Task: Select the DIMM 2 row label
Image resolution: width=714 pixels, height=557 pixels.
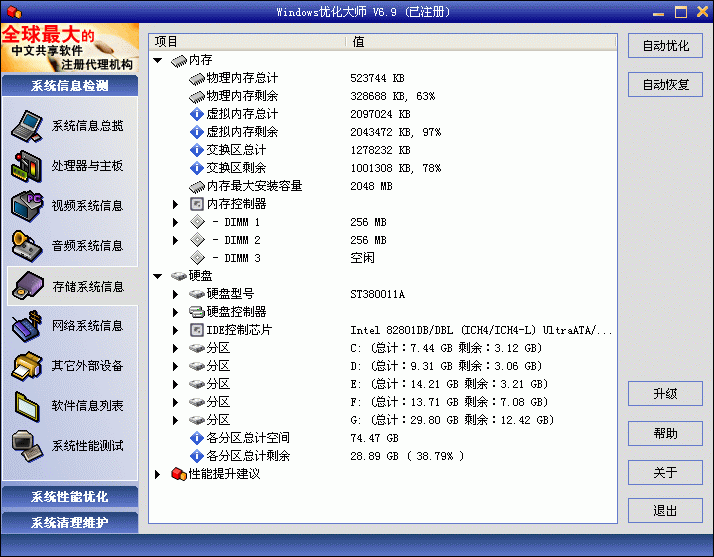Action: tap(237, 240)
